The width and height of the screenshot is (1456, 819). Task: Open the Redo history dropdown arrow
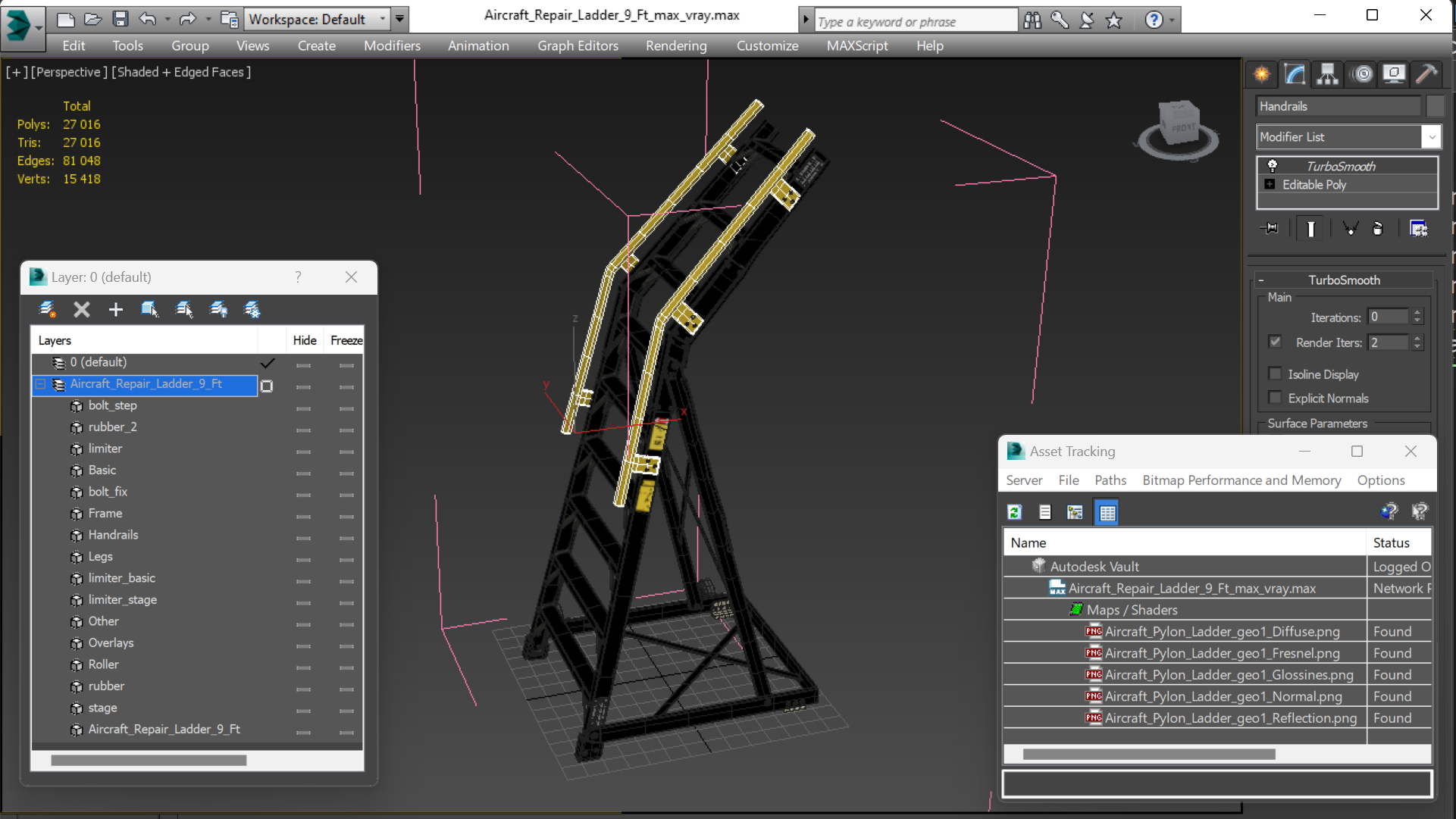pyautogui.click(x=208, y=19)
